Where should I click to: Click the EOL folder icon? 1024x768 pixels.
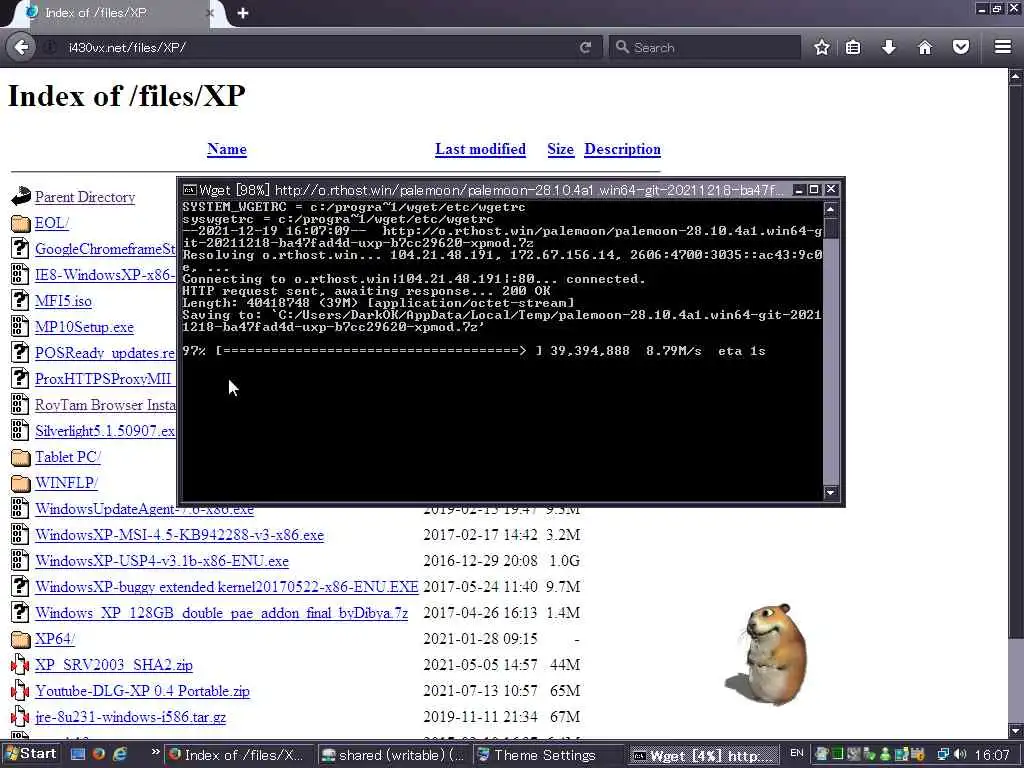pos(21,223)
